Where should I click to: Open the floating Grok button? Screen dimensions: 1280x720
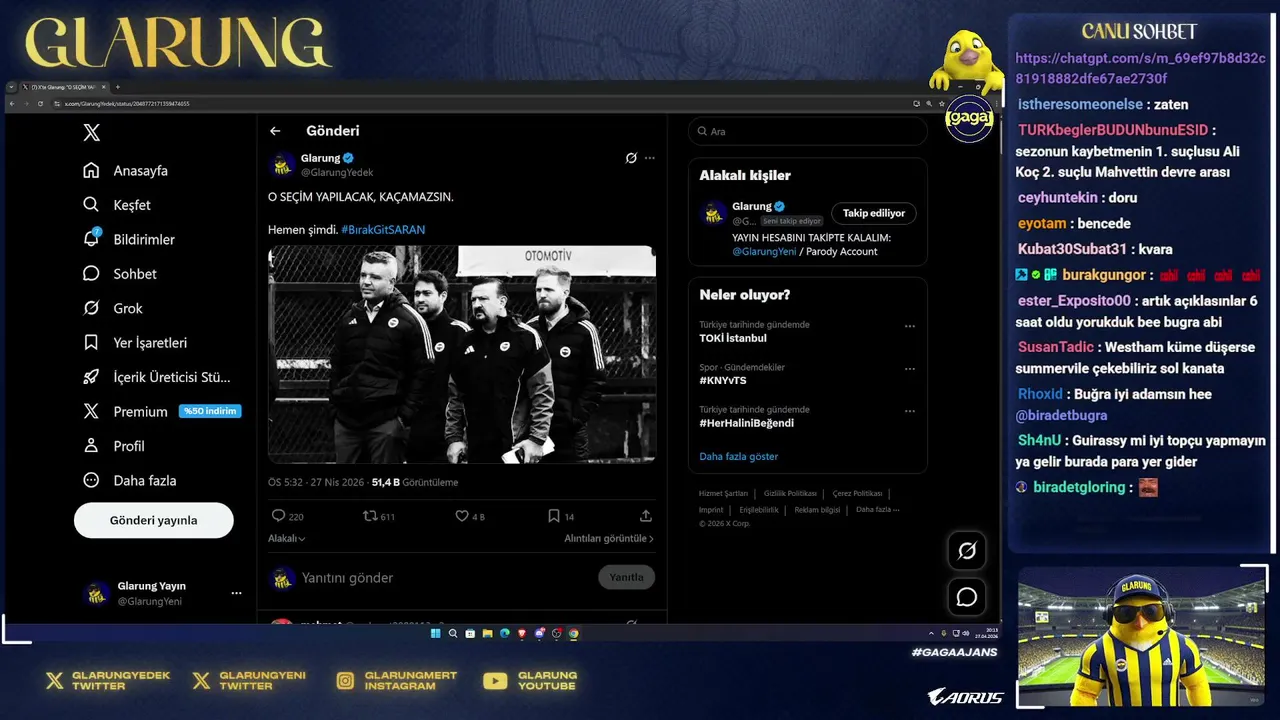pyautogui.click(x=967, y=550)
